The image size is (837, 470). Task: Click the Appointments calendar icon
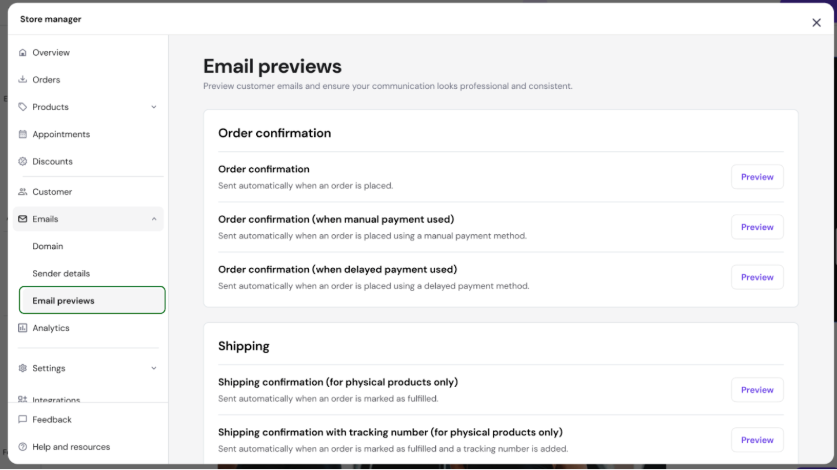[23, 134]
